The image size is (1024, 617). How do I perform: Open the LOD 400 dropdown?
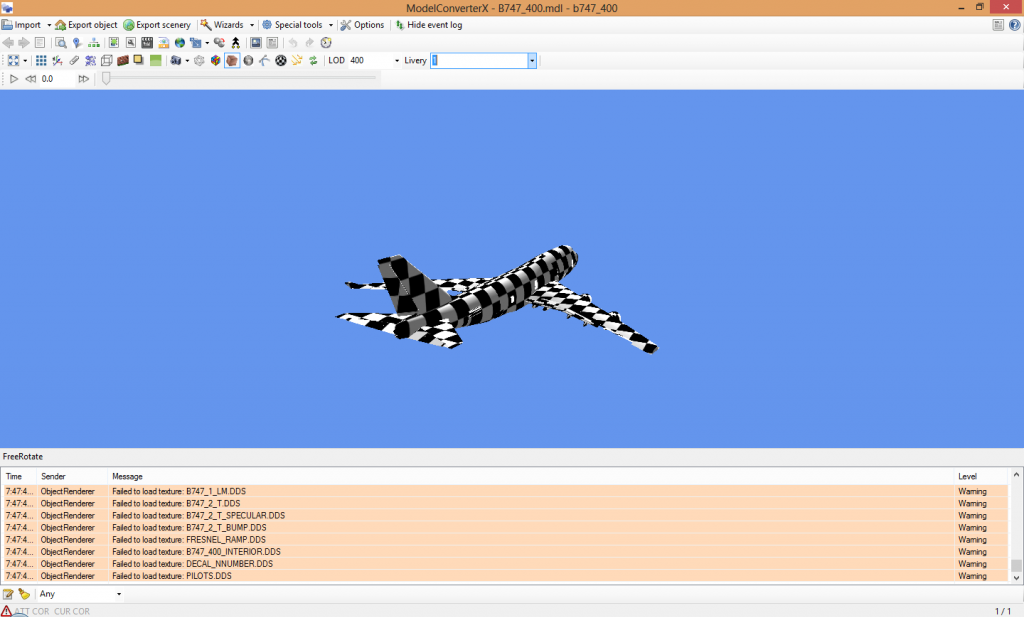396,60
